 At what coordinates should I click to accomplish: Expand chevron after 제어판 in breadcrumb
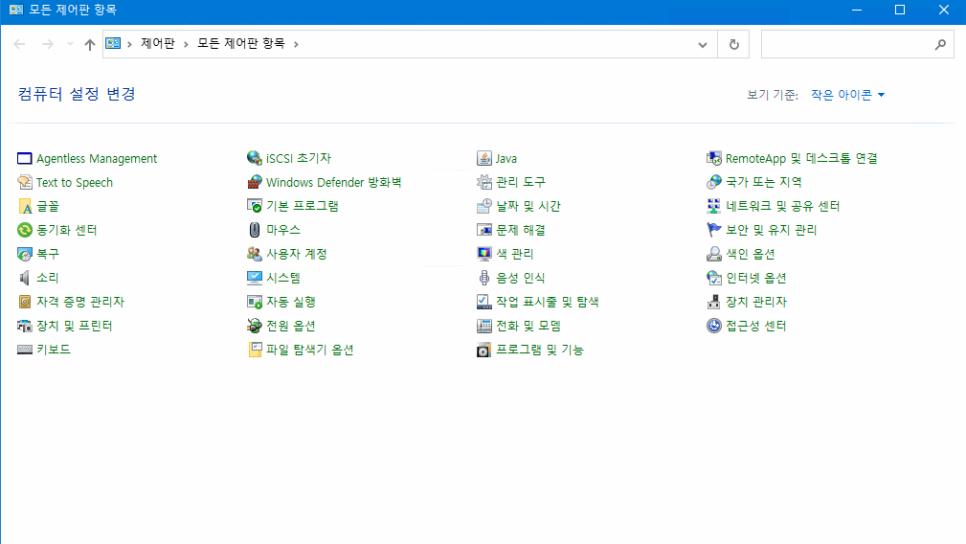(x=186, y=44)
